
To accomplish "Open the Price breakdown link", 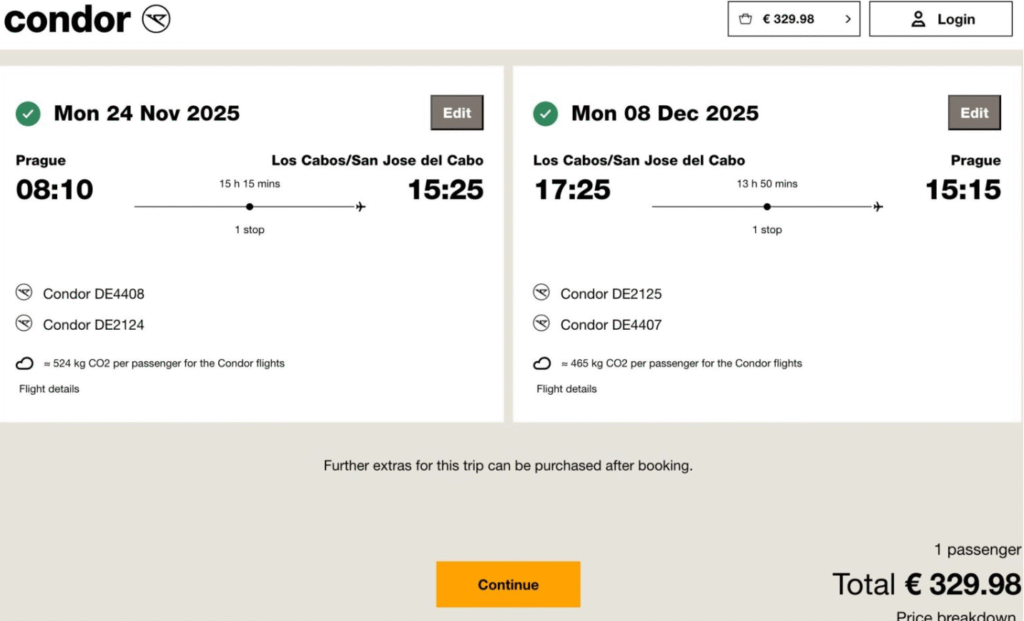I will click(x=957, y=615).
